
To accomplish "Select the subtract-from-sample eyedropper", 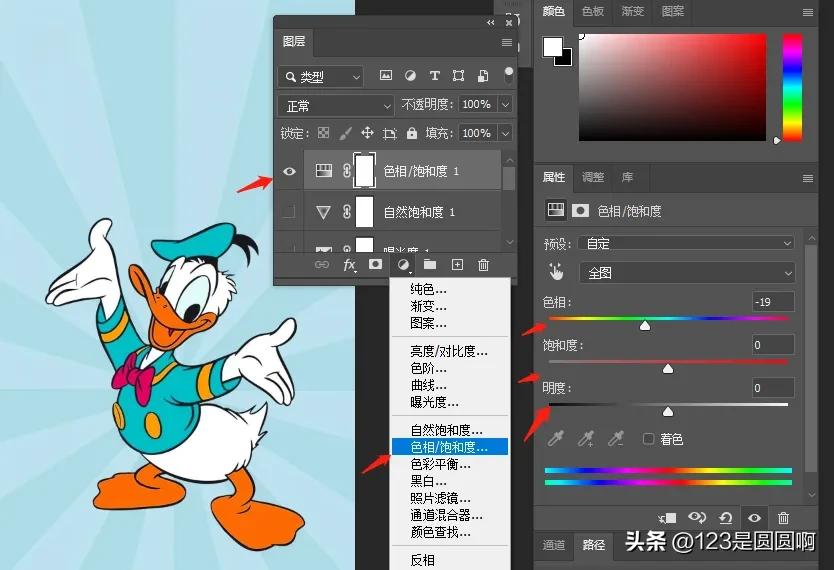I will (616, 439).
